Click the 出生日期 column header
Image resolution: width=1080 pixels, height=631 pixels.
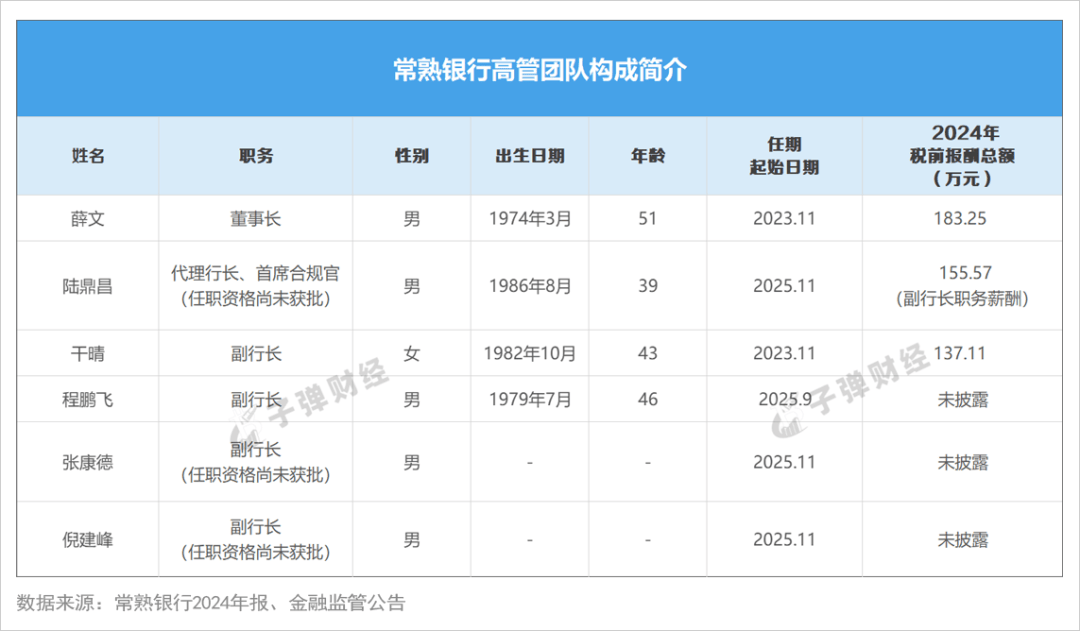coord(530,156)
